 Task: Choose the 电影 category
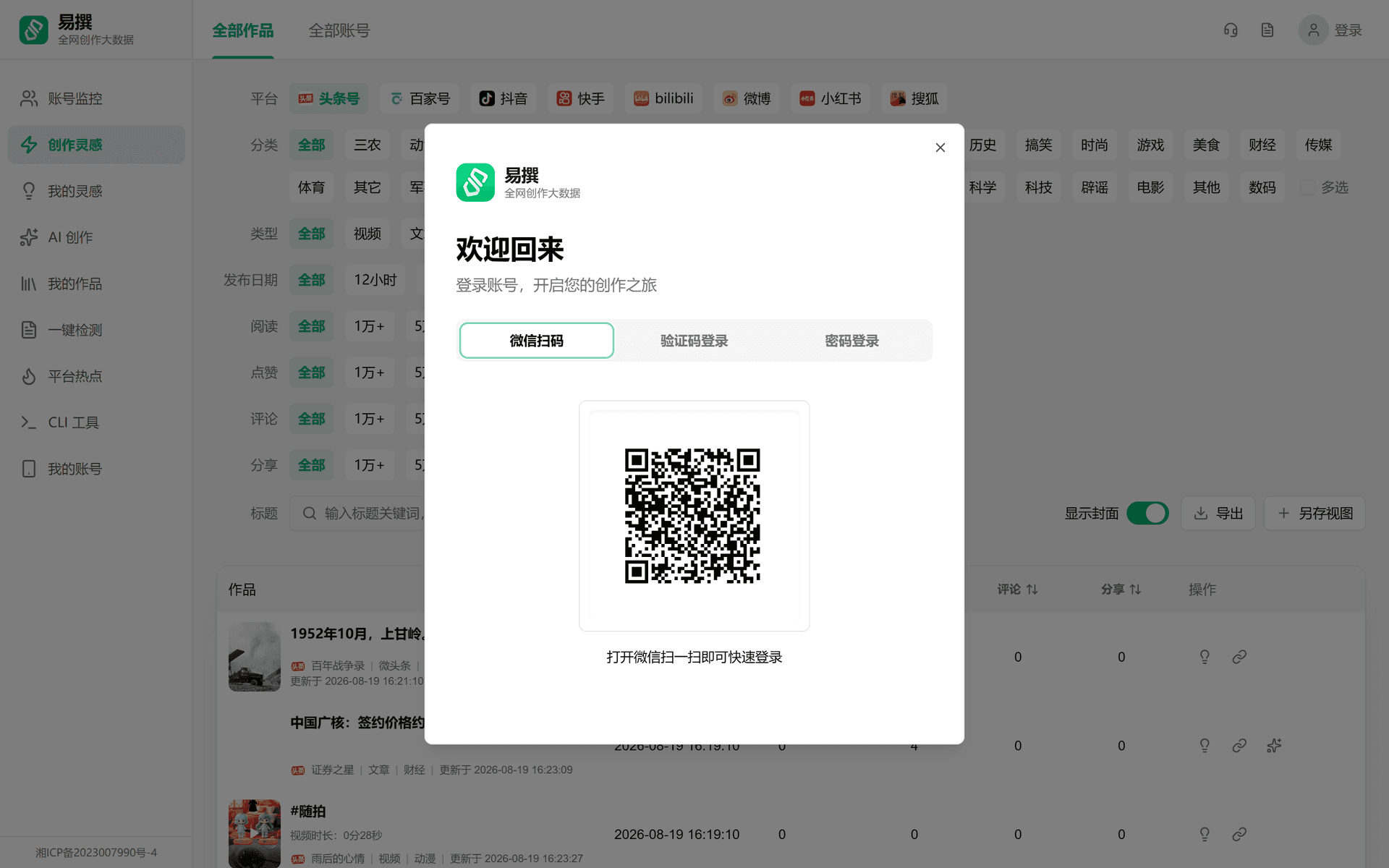[1150, 187]
